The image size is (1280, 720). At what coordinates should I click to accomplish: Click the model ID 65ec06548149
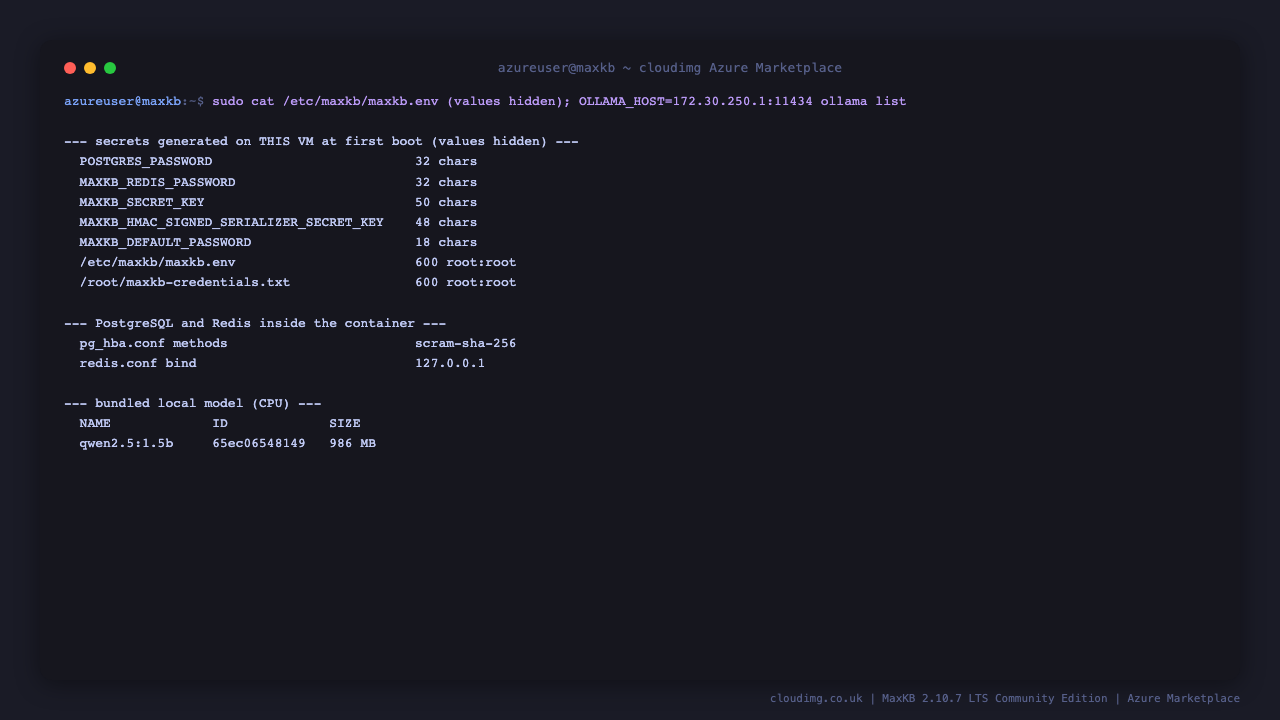pyautogui.click(x=259, y=443)
